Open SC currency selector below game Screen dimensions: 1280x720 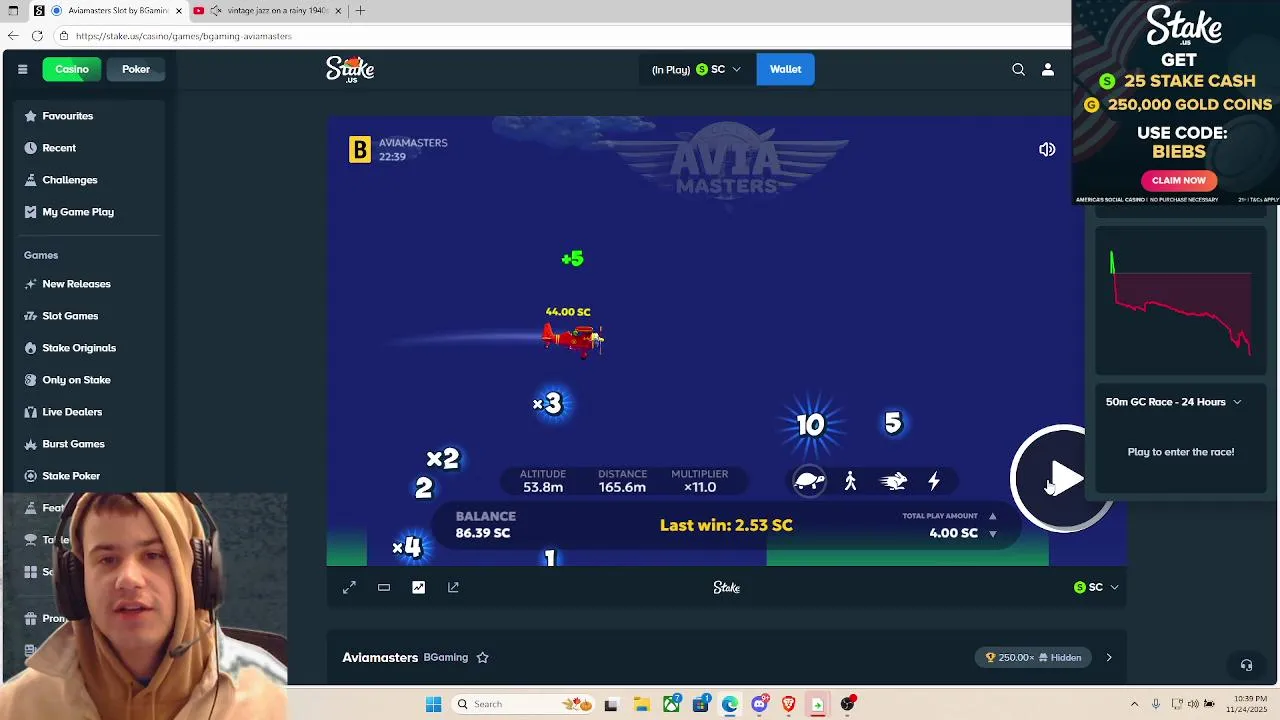1096,587
